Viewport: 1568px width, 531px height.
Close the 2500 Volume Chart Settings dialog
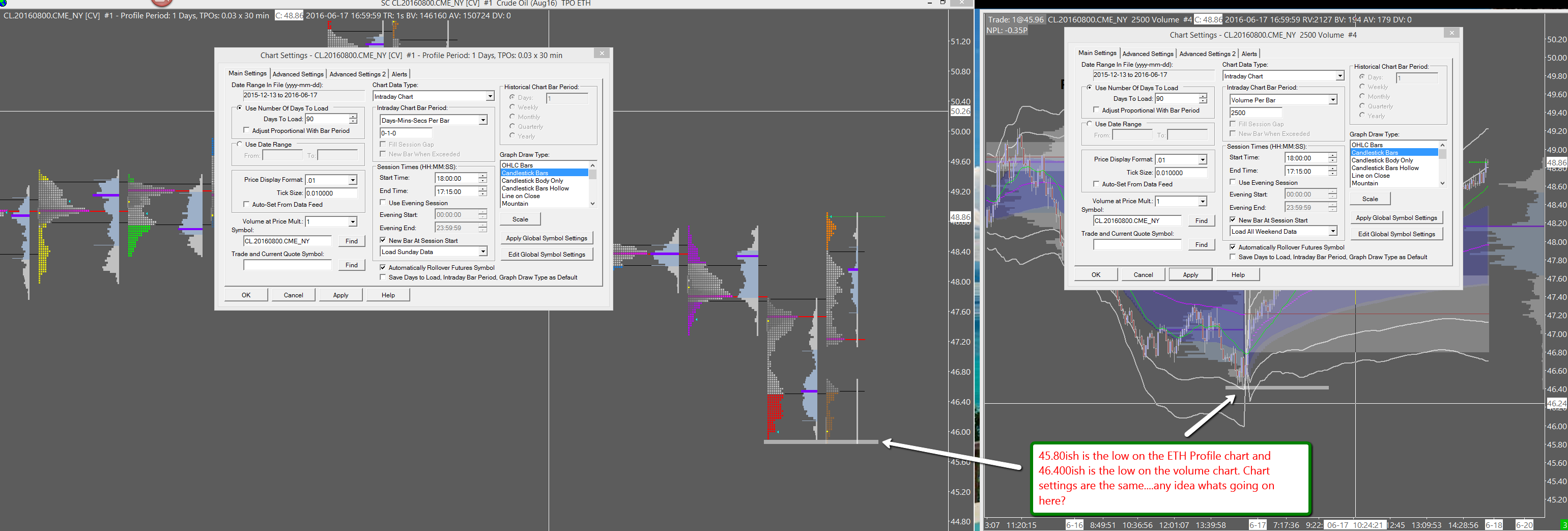1451,33
